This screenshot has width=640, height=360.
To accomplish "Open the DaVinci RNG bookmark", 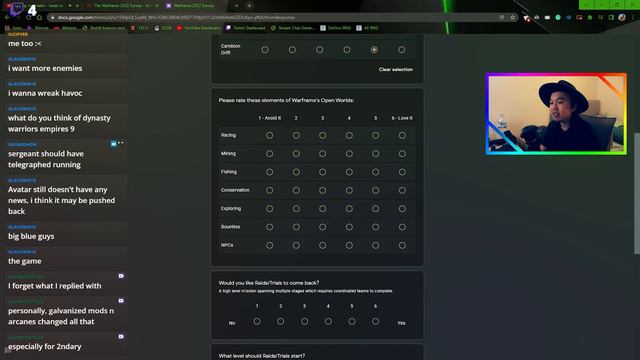I will 336,28.
